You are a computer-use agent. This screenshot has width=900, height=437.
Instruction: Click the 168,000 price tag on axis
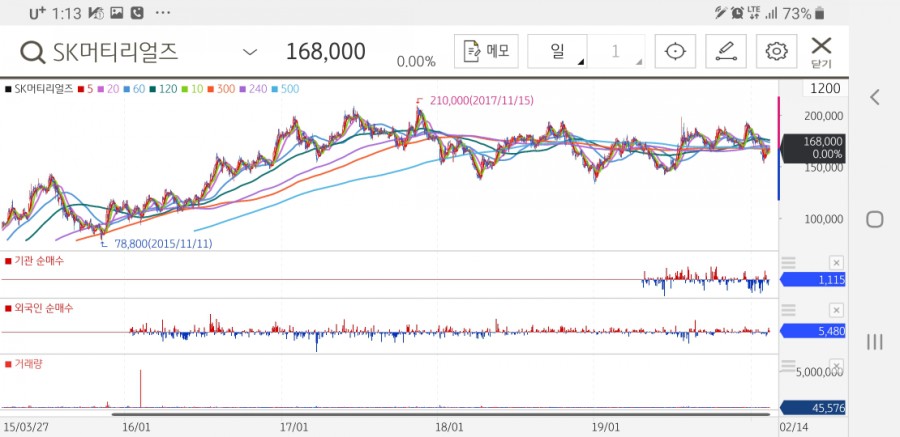814,148
